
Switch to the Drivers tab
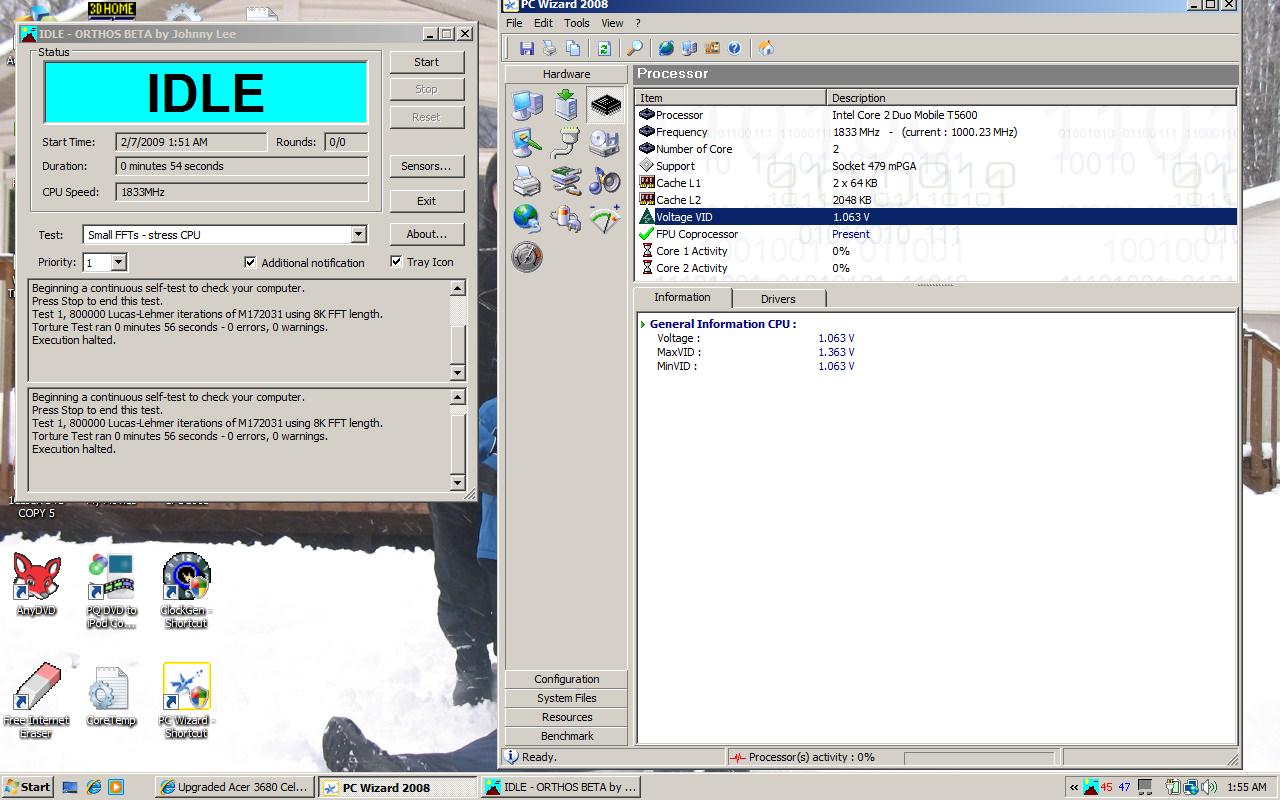[x=778, y=299]
